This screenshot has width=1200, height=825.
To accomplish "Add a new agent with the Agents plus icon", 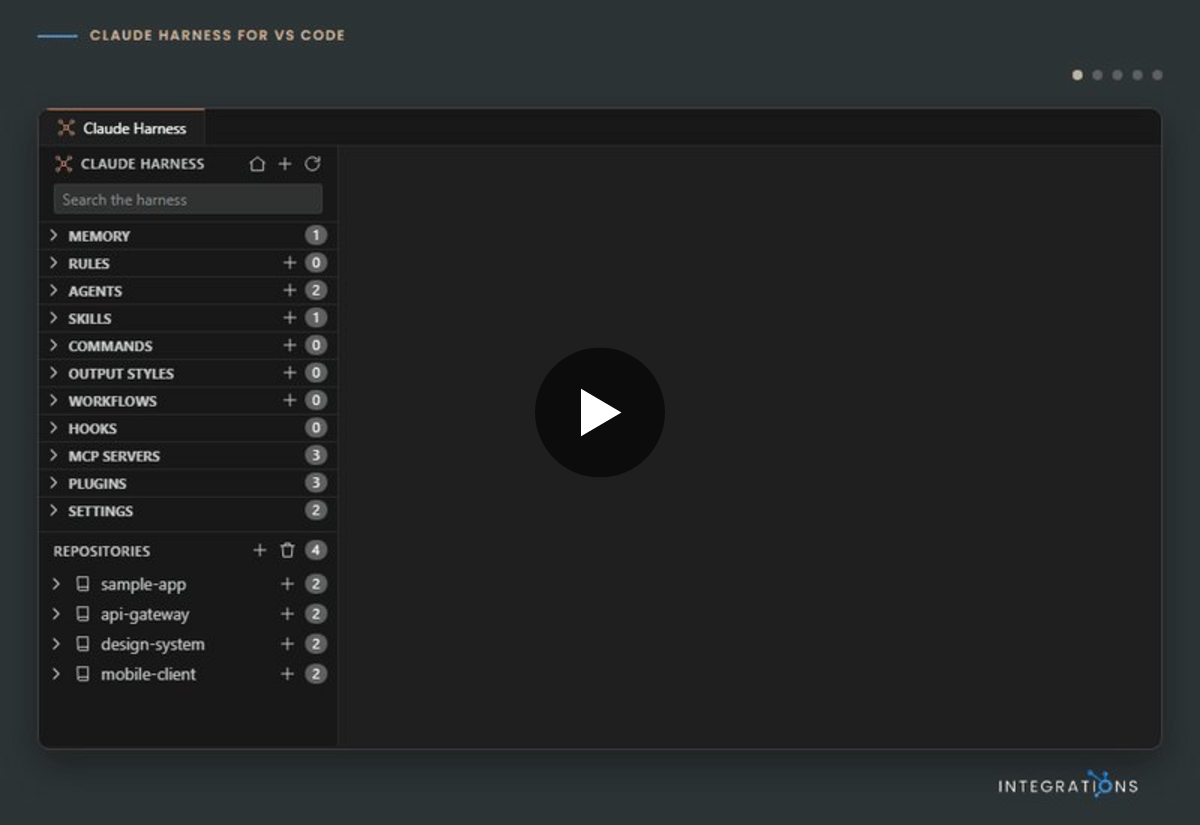I will coord(290,291).
